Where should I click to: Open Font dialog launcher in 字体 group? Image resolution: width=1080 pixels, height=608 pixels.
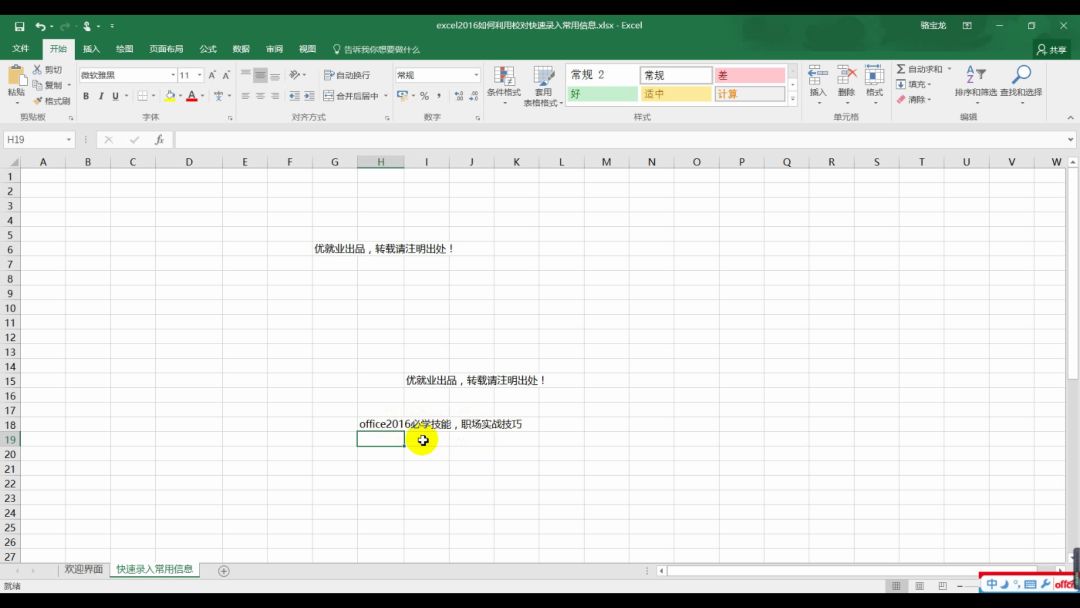pyautogui.click(x=230, y=118)
